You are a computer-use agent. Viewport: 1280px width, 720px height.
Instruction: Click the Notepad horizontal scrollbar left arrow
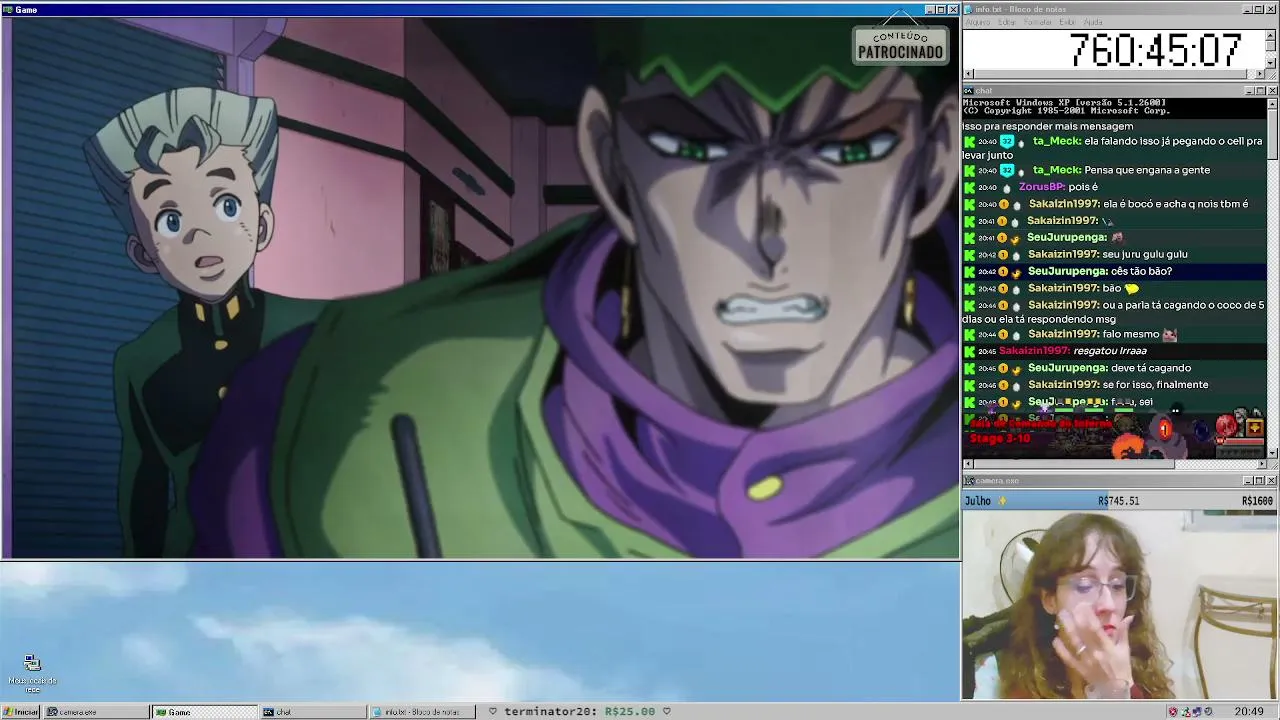point(968,74)
